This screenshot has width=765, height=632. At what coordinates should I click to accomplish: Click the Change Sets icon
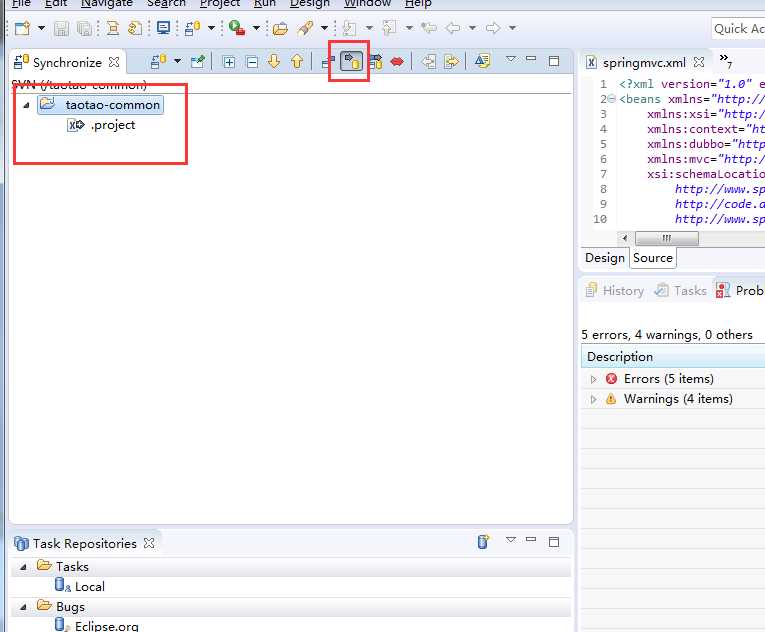[482, 61]
